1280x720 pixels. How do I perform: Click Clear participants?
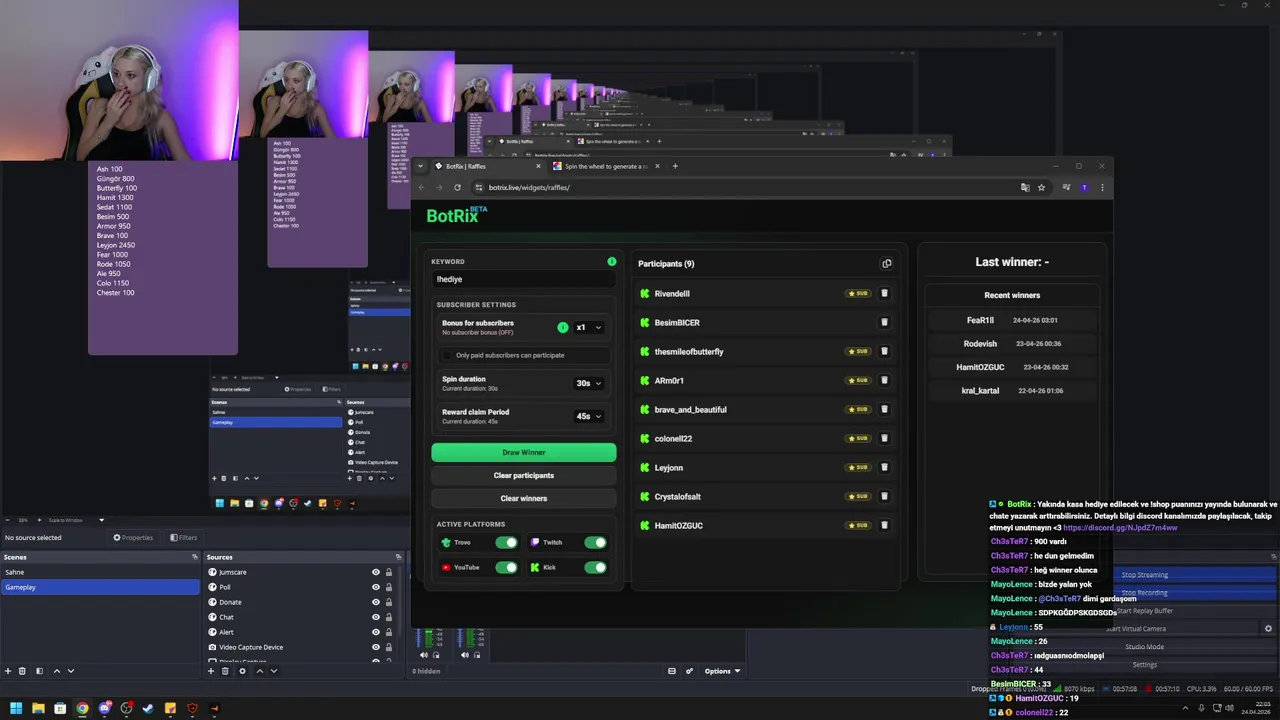click(x=524, y=475)
